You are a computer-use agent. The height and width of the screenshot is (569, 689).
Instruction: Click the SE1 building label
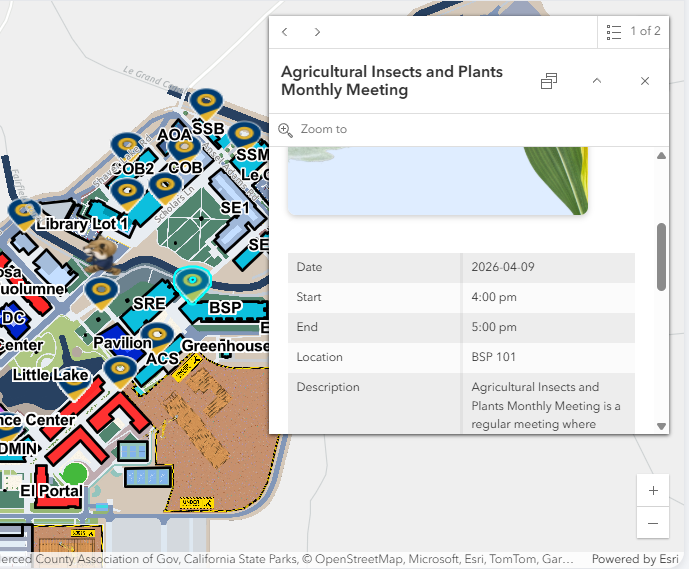click(x=235, y=207)
